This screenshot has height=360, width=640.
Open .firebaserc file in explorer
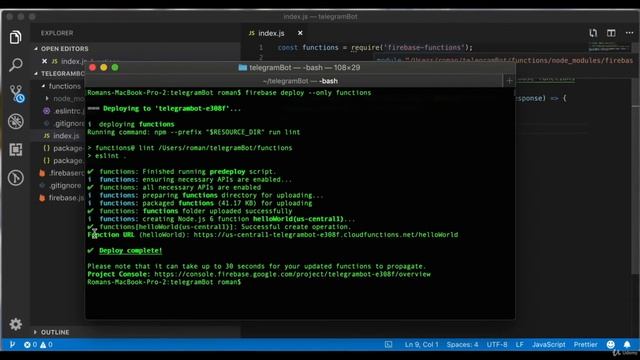61,173
